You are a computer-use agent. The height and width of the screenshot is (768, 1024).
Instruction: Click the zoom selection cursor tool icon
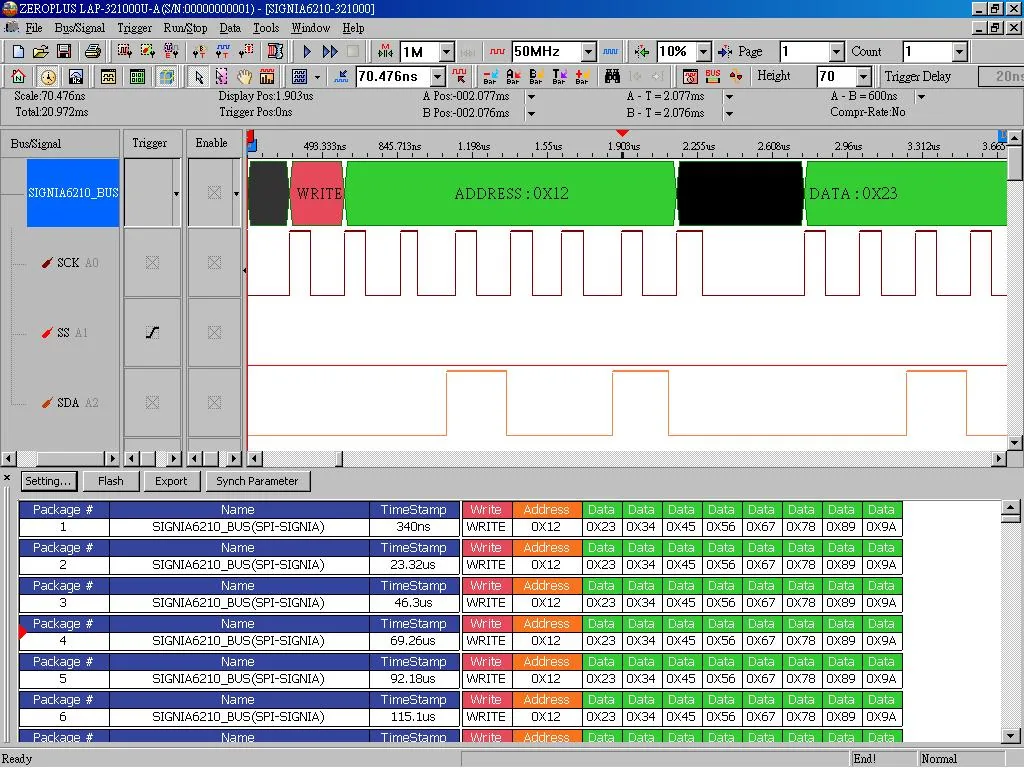point(221,76)
